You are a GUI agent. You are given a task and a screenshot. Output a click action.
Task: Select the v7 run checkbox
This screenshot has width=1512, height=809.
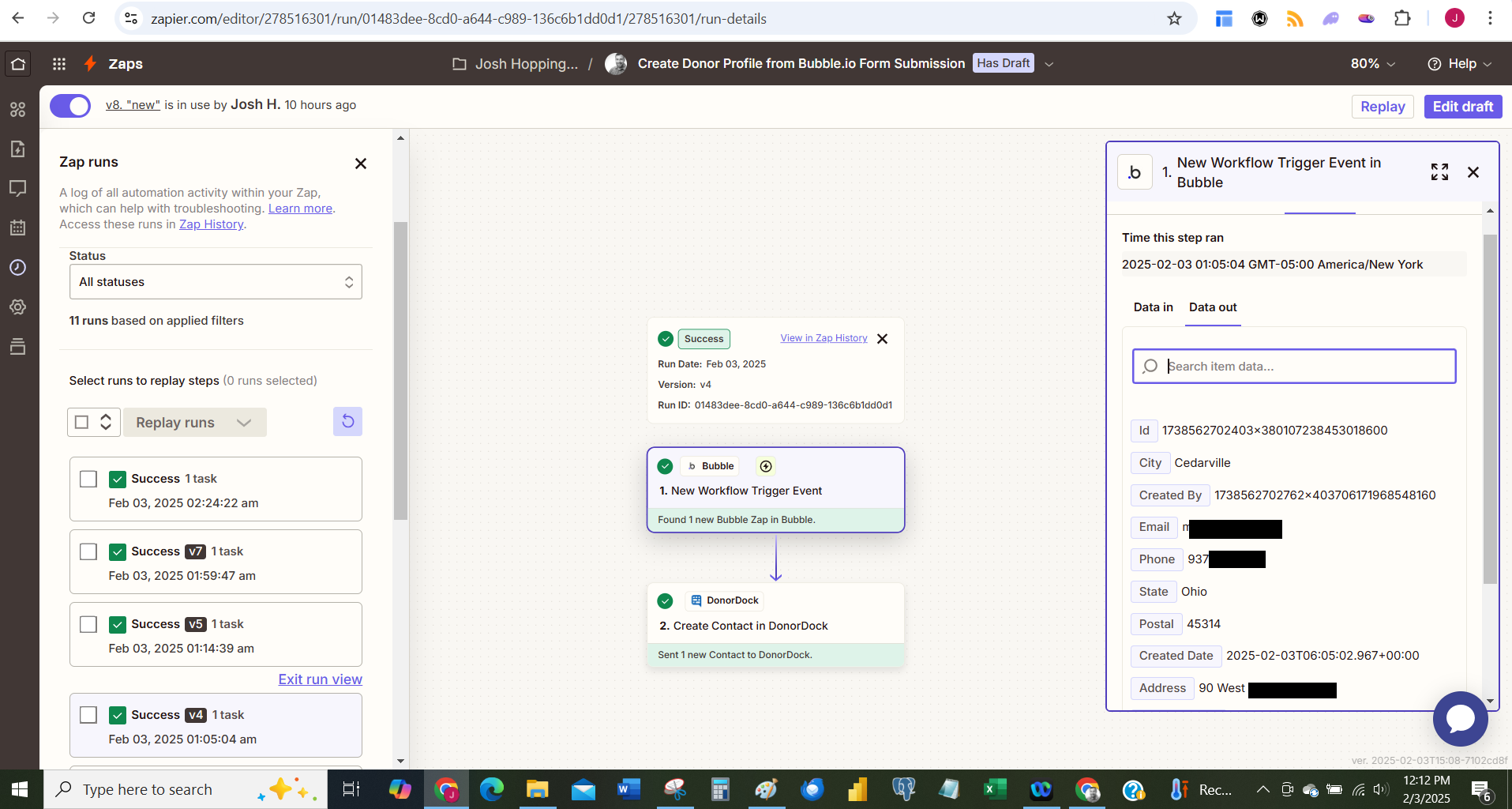88,551
